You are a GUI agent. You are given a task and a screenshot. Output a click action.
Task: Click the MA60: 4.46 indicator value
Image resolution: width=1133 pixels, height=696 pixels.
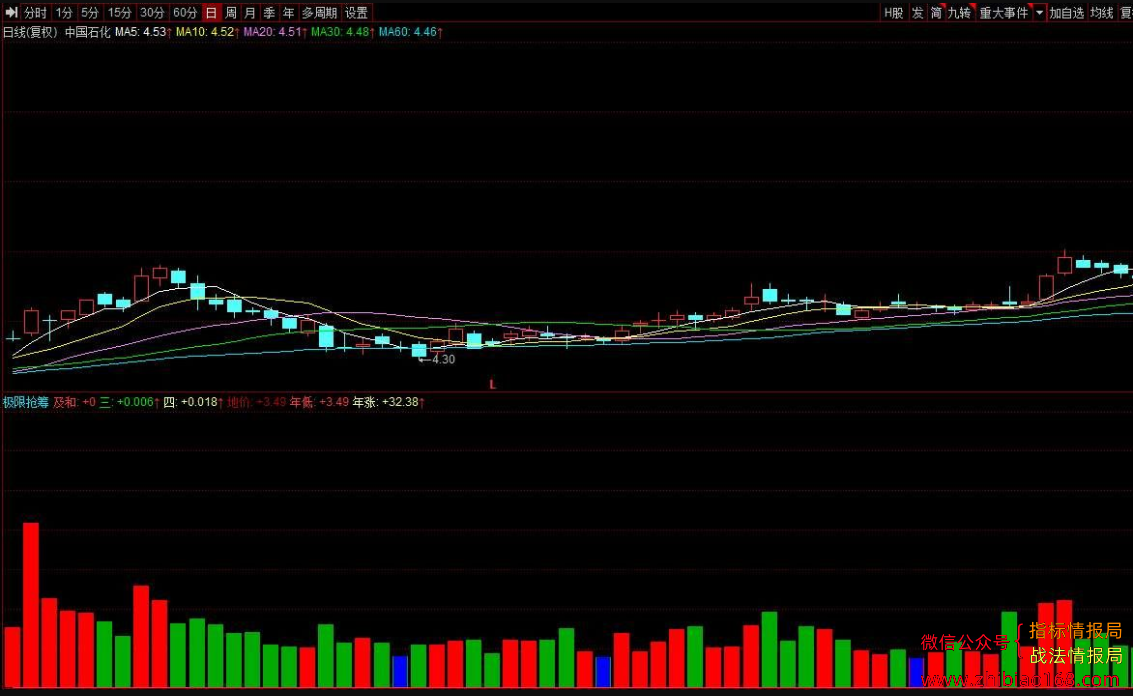[x=410, y=32]
